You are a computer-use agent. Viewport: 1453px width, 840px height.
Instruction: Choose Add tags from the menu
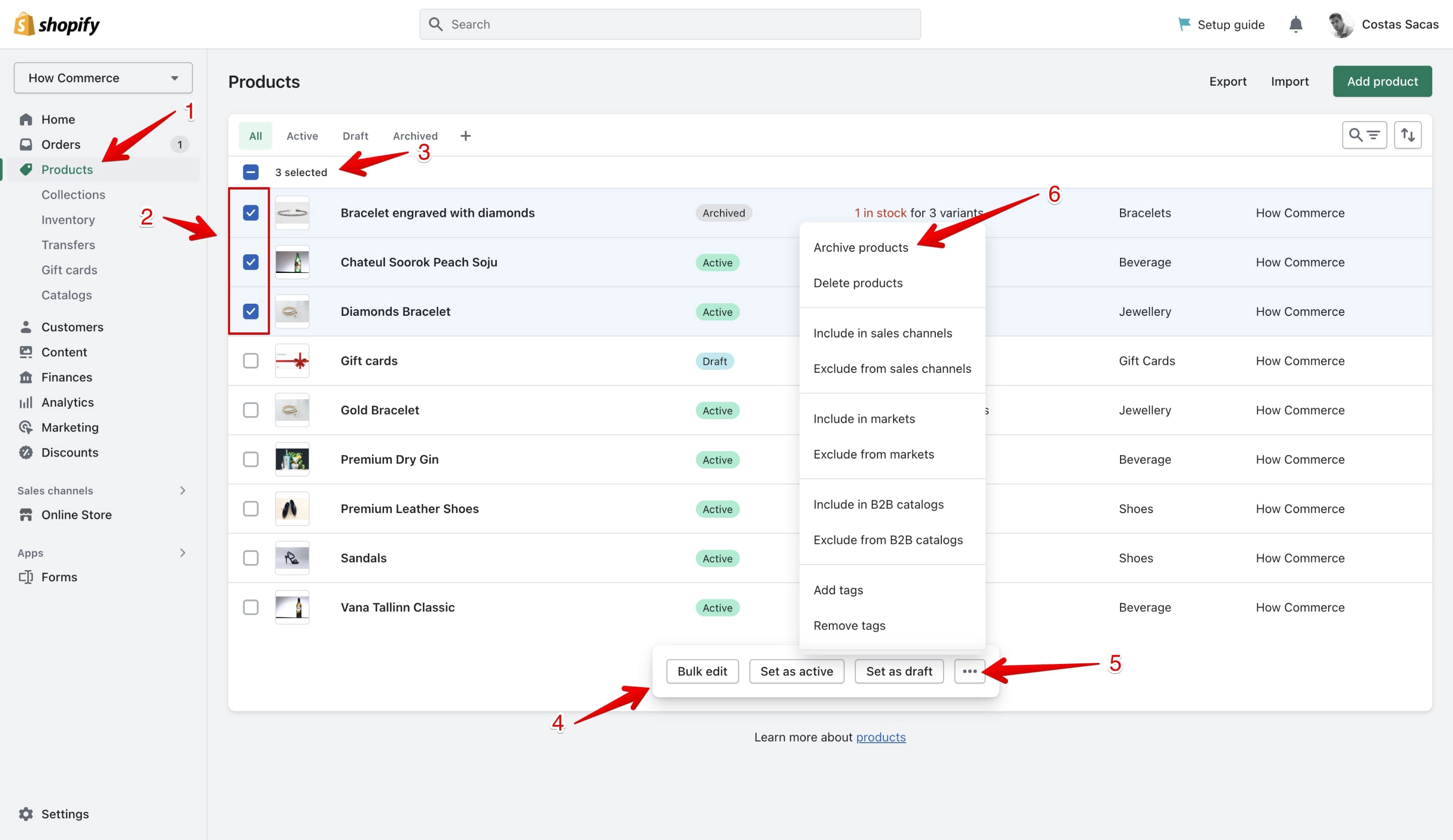pos(838,590)
